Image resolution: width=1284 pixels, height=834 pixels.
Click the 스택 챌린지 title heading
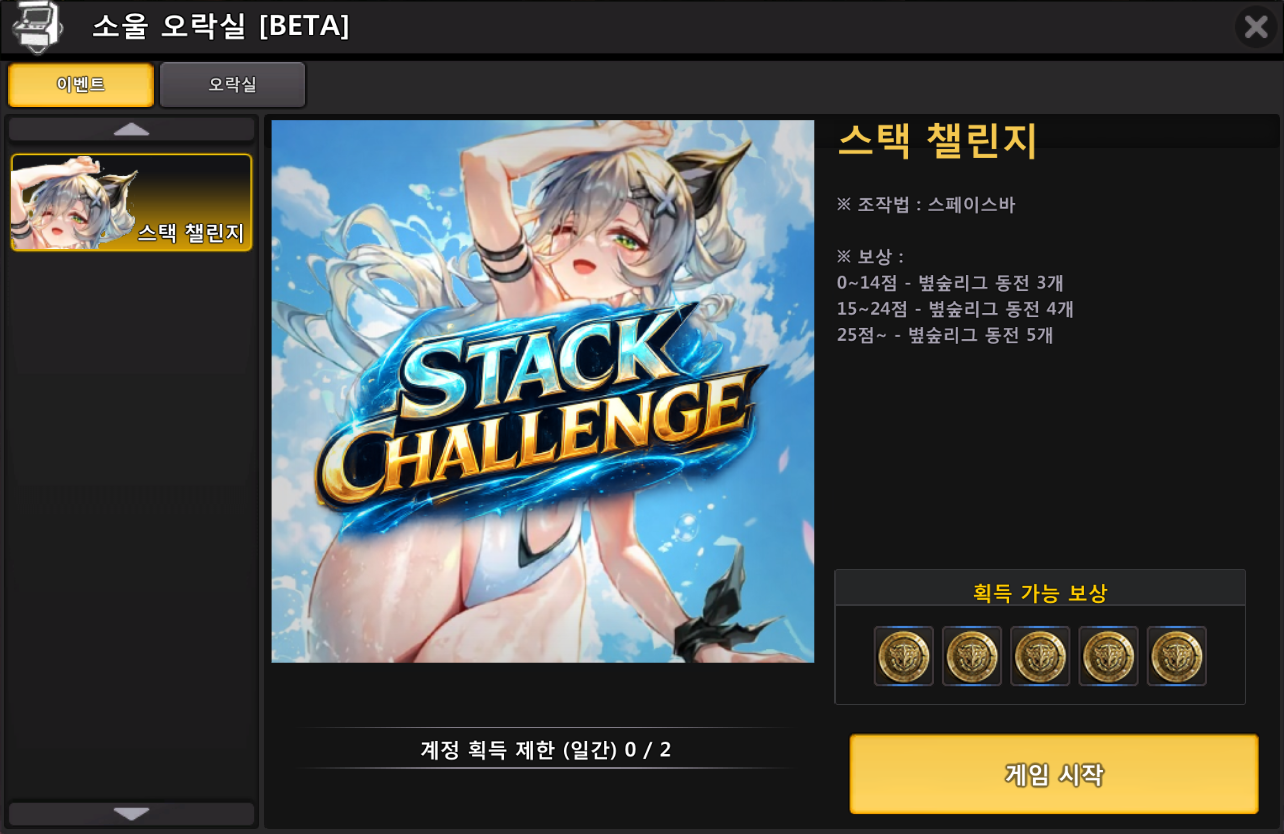point(937,141)
